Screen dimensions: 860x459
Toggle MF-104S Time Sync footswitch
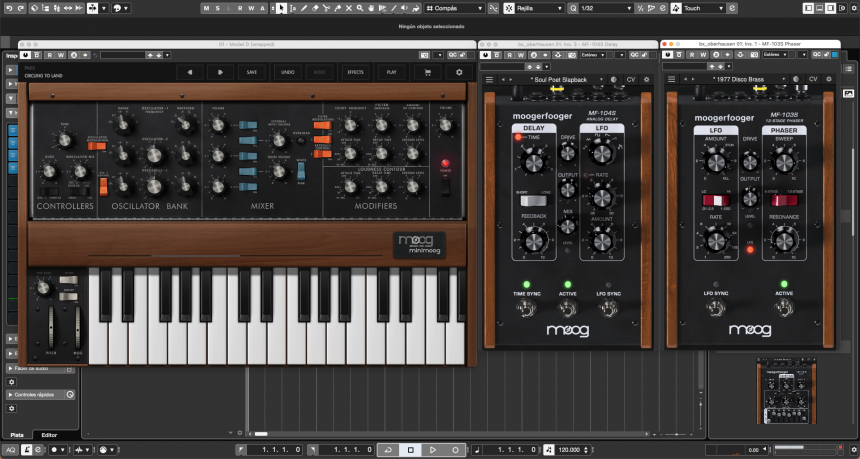click(527, 309)
